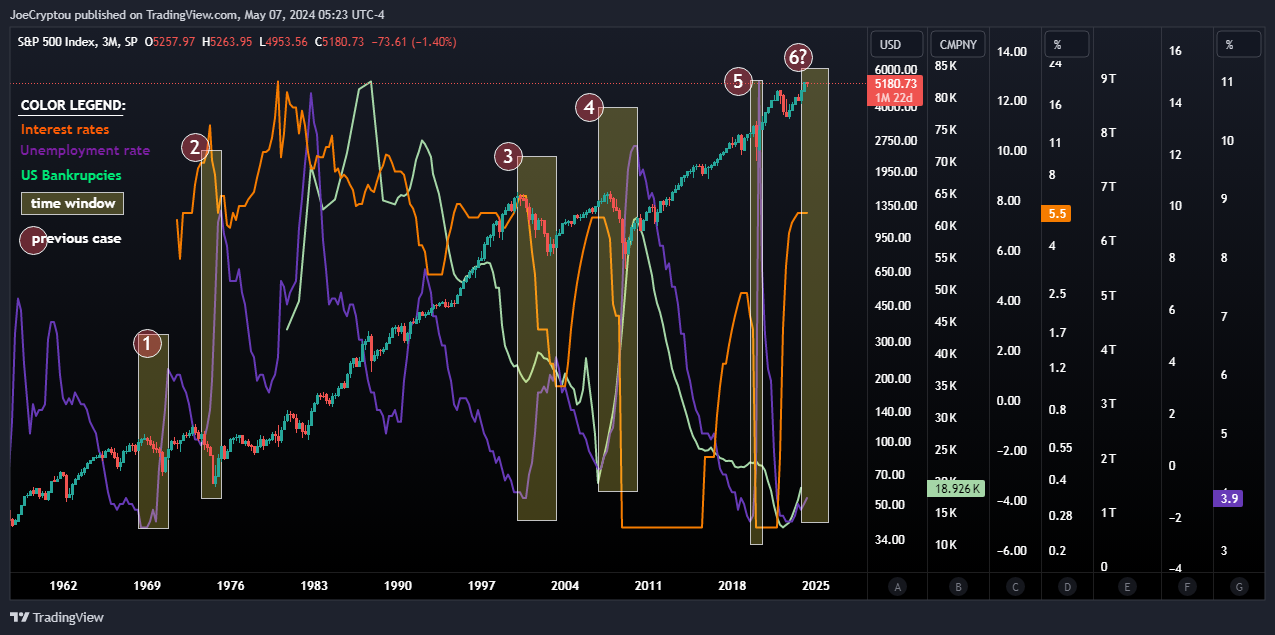Click the change value −73.61 (−1.40%)
Image resolution: width=1275 pixels, height=635 pixels.
pos(412,42)
